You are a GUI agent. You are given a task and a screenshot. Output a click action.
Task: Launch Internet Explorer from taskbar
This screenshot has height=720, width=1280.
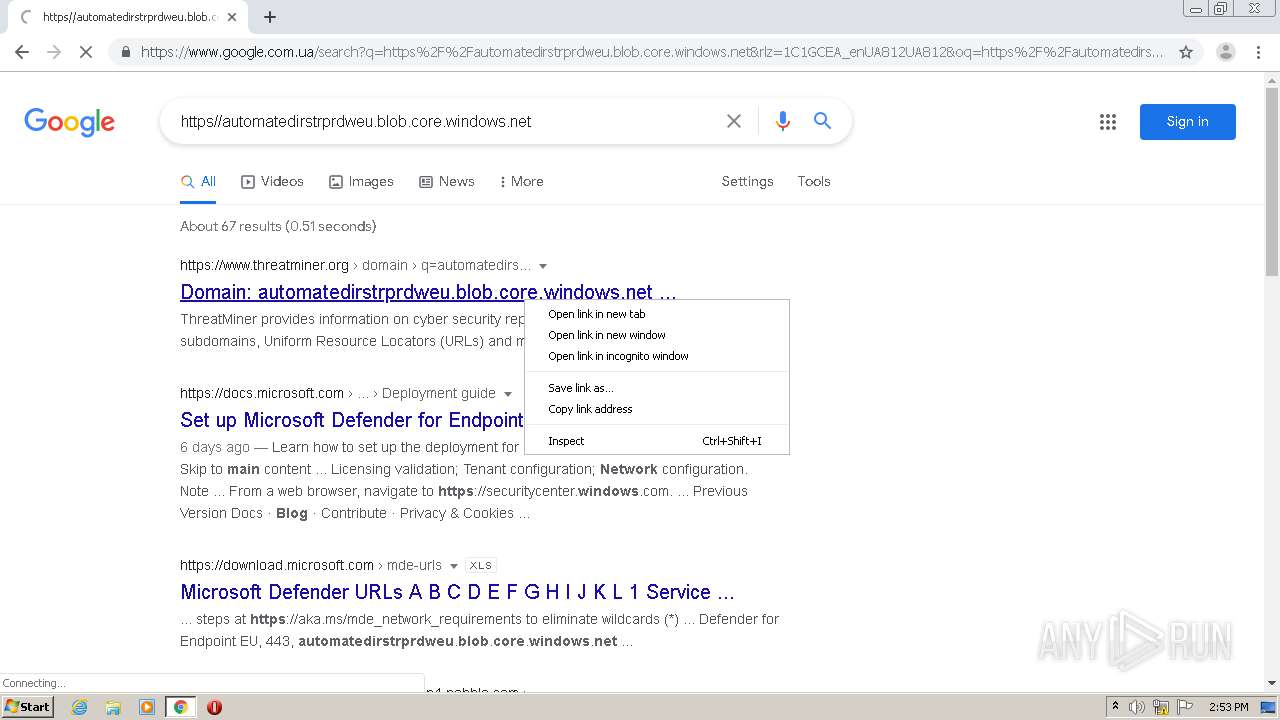pos(79,707)
